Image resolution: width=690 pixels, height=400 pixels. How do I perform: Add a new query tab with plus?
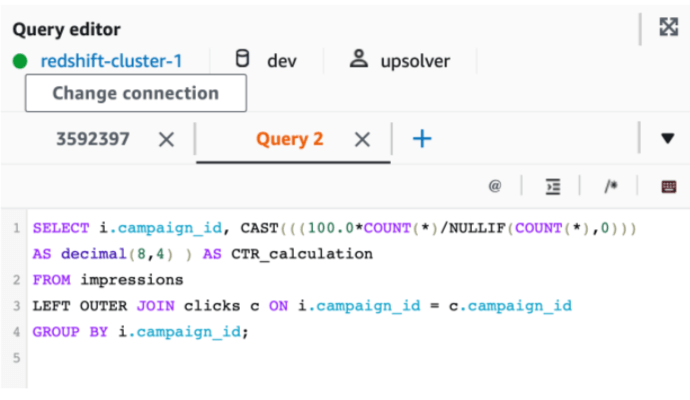click(422, 139)
